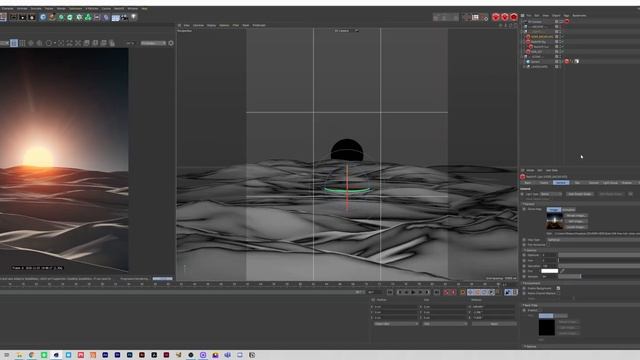Toggle the autokey button next to record

tap(453, 292)
